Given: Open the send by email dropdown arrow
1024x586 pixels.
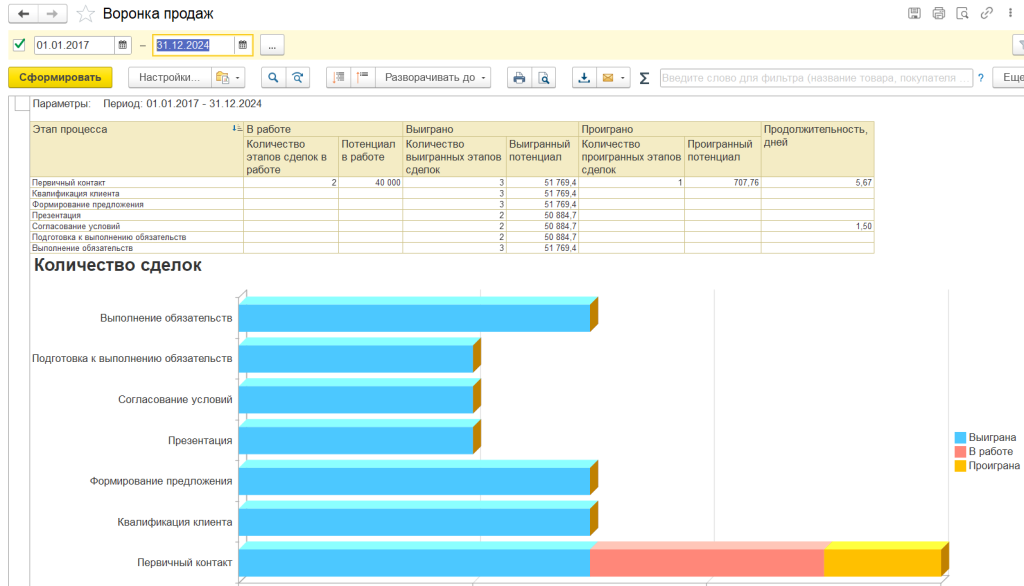Looking at the screenshot, I should 624,78.
